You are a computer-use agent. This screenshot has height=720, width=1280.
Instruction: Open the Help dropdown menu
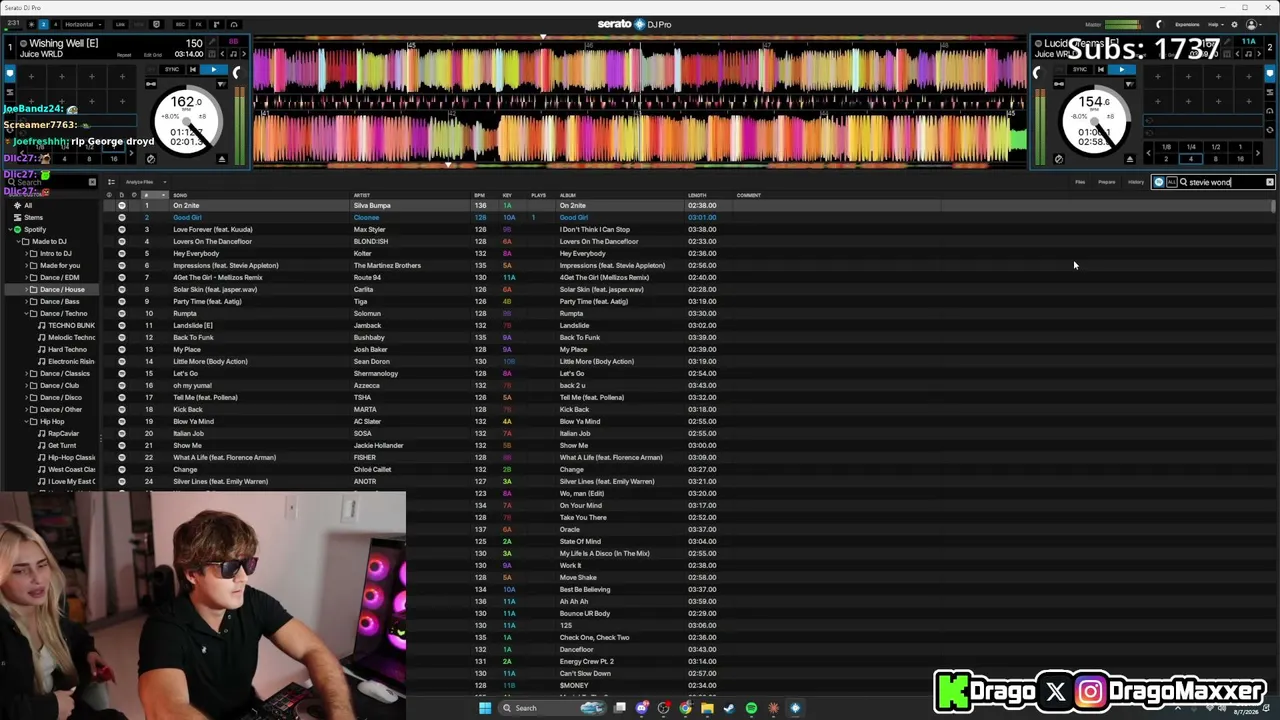(1215, 24)
